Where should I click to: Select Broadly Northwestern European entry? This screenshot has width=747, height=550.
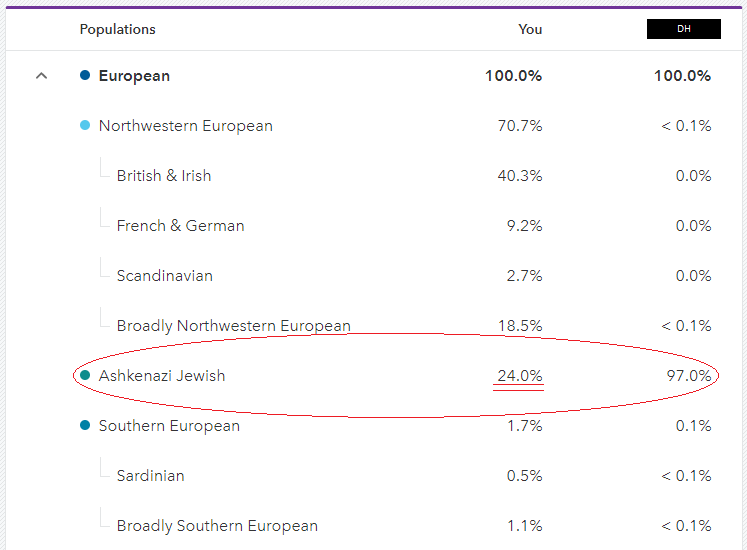tap(233, 326)
